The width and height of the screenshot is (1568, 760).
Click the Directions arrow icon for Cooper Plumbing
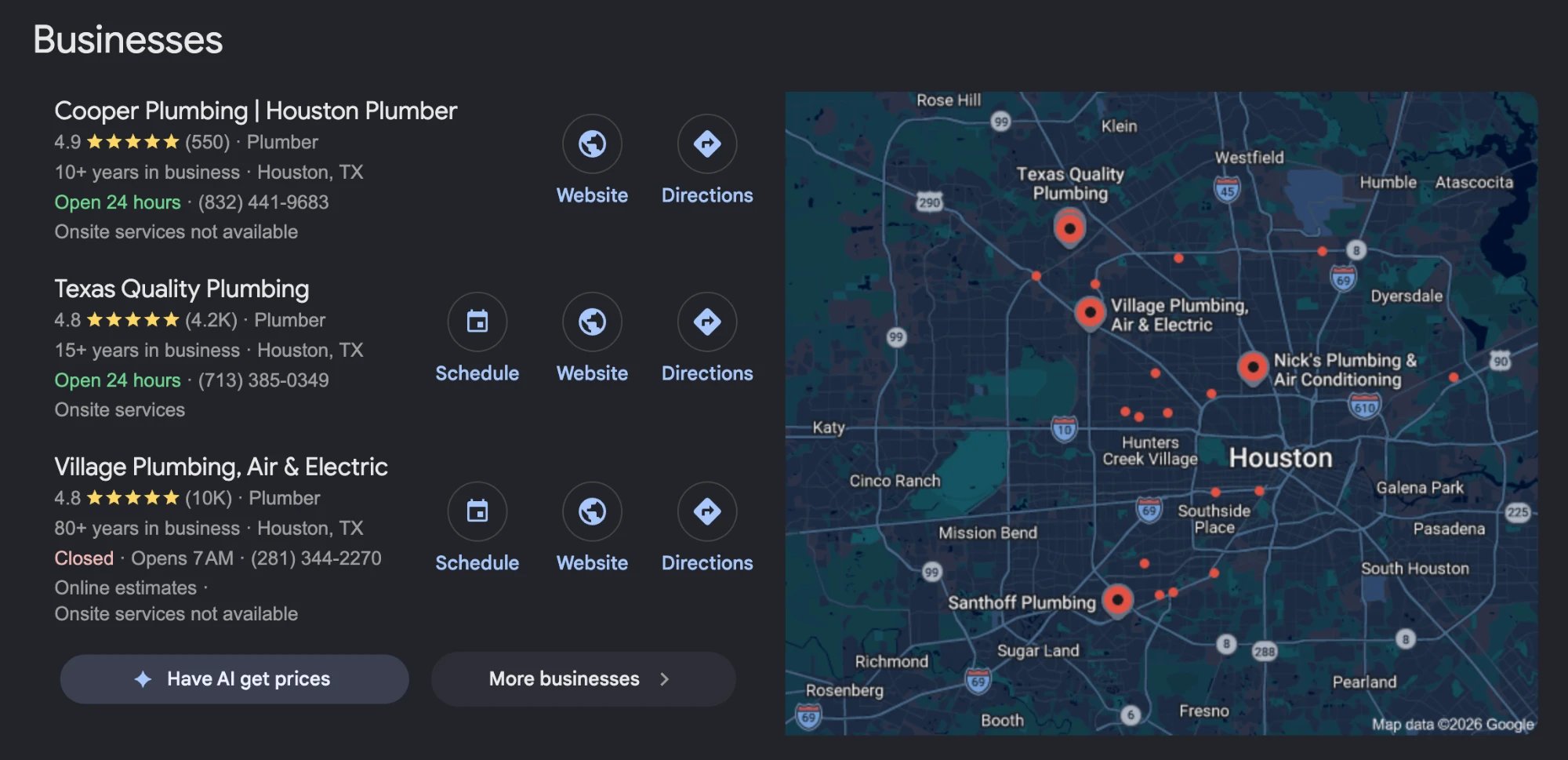[707, 144]
